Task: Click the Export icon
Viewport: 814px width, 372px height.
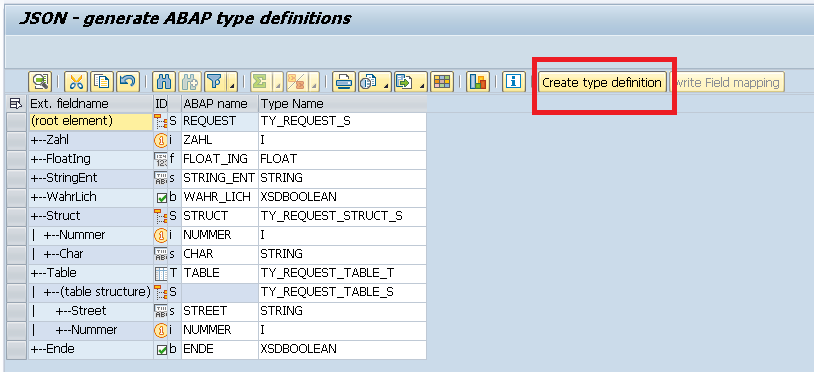Action: click(x=405, y=82)
